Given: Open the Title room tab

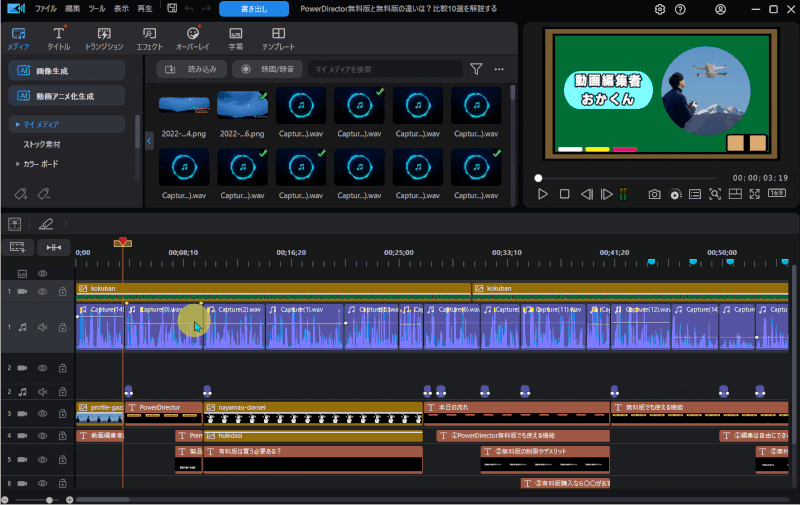Looking at the screenshot, I should (59, 39).
